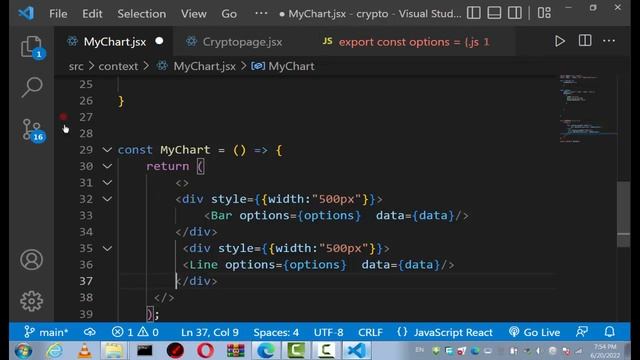
Task: Go to line via Ln 37, Col 9
Action: pos(210,332)
